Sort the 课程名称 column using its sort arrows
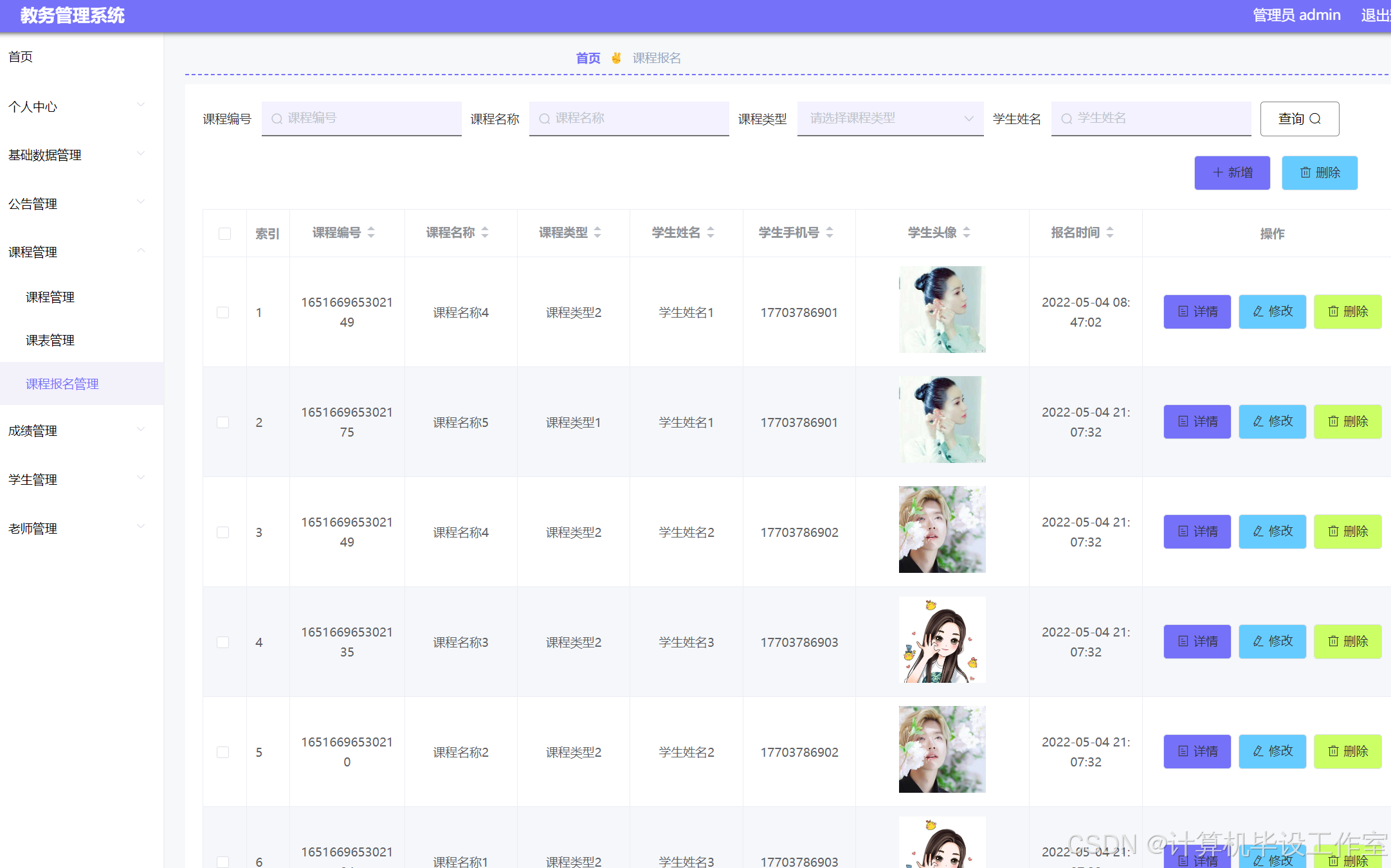Viewport: 1391px width, 868px height. [486, 232]
